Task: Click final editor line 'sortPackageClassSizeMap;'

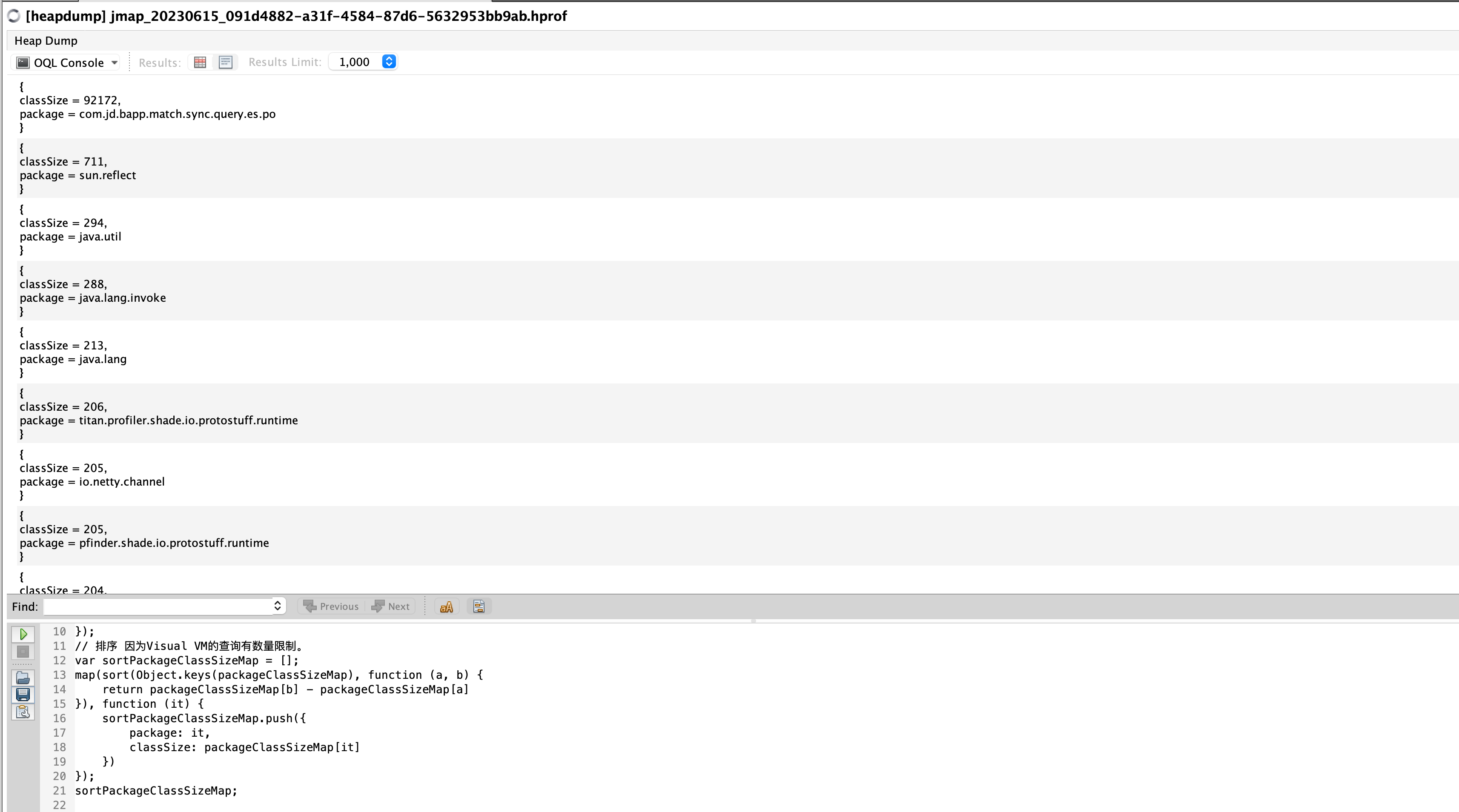Action: [156, 790]
